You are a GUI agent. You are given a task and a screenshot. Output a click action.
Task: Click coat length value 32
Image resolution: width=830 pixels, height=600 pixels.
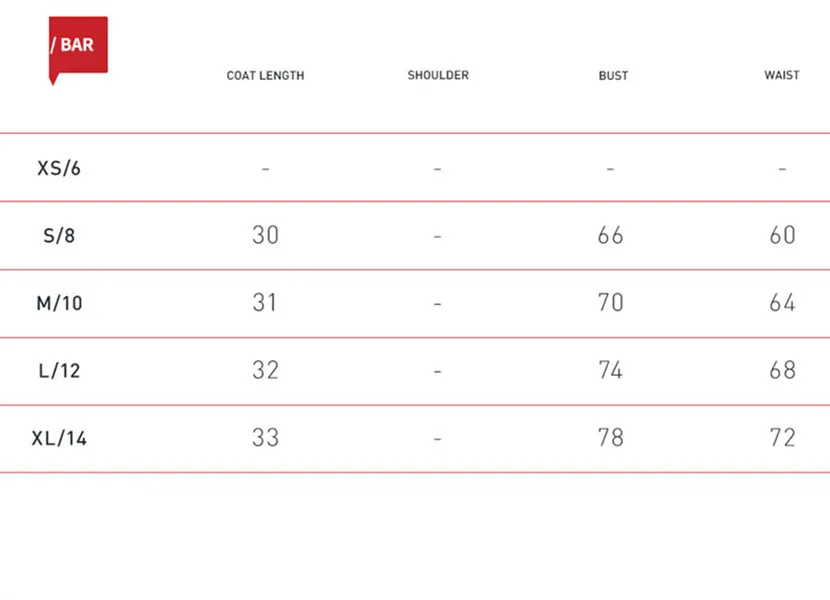pyautogui.click(x=265, y=370)
